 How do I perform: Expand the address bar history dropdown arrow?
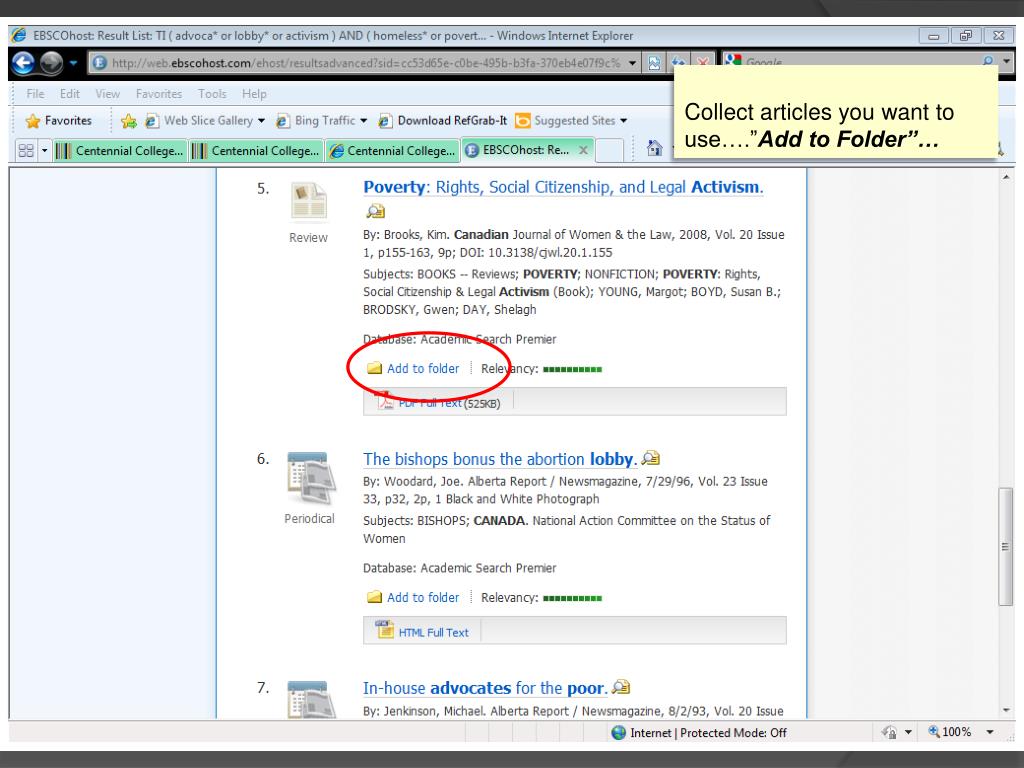(x=632, y=63)
